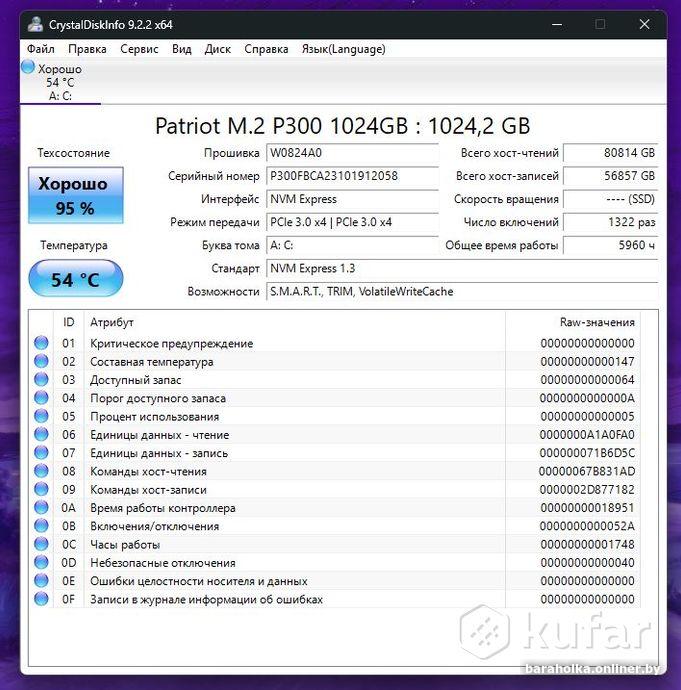Screen dimensions: 681x690
Task: Select the disk A: C: status orb
Action: point(28,67)
